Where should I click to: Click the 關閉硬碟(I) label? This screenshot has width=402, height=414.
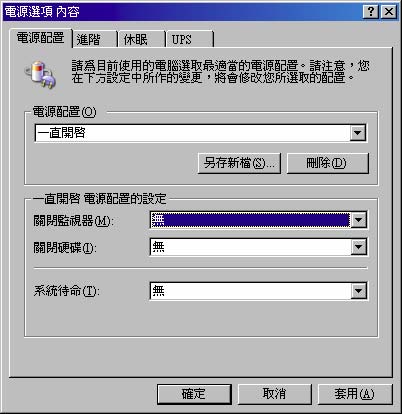point(65,248)
